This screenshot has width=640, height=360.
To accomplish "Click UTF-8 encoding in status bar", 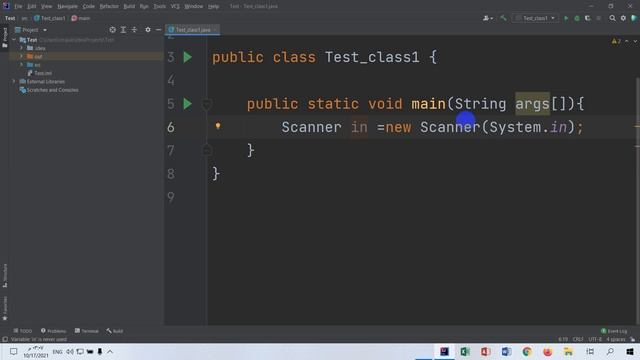I will pyautogui.click(x=595, y=339).
